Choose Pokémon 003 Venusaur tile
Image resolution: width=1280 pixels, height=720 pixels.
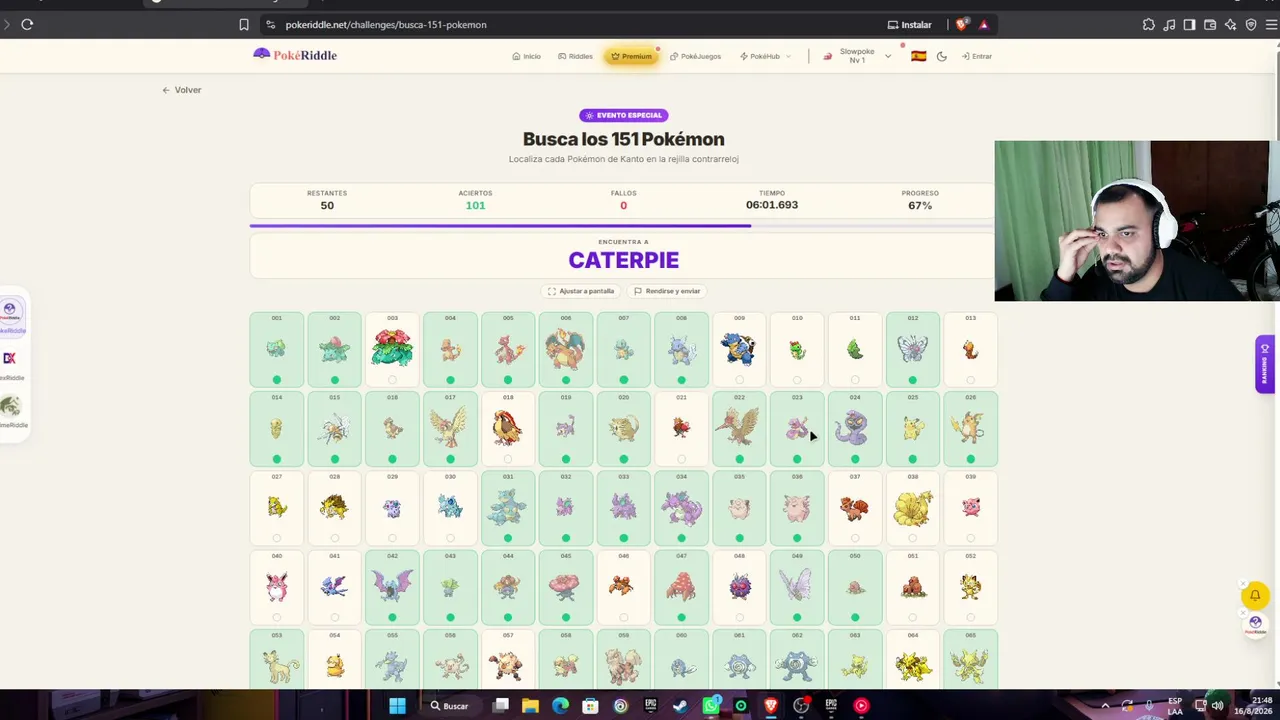[x=392, y=349]
